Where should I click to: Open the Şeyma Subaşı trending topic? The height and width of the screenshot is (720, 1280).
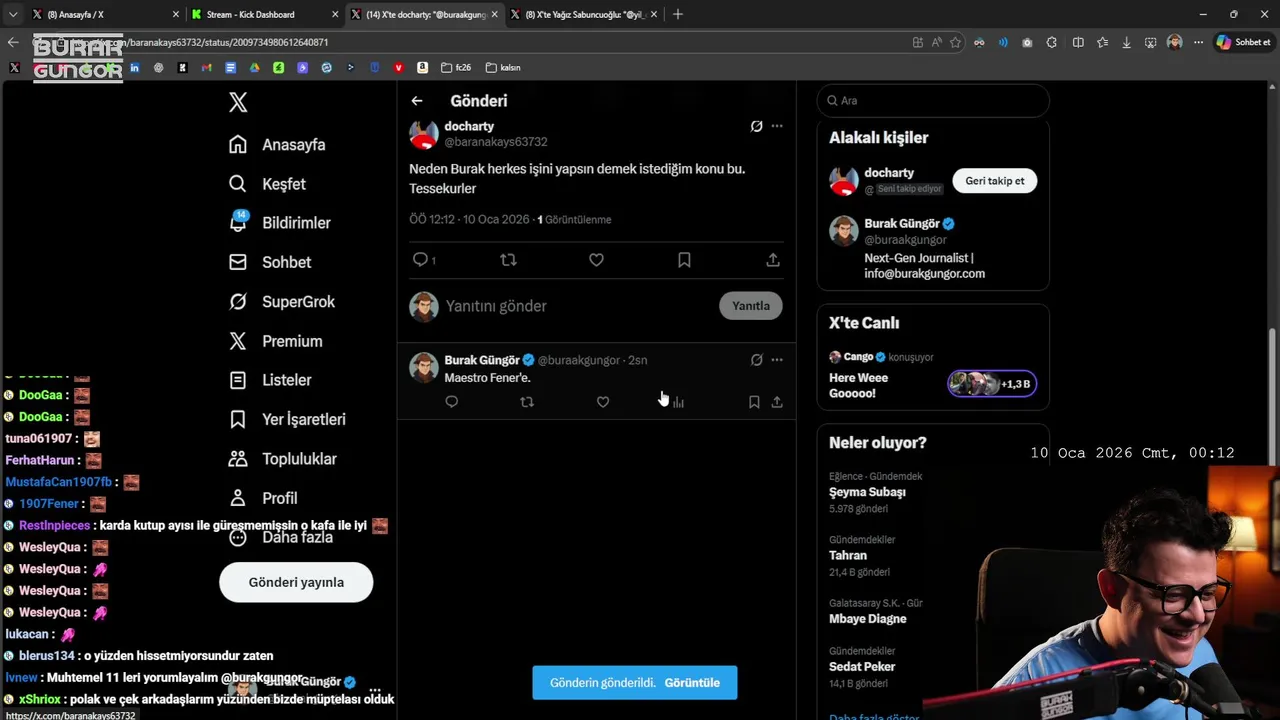point(867,492)
